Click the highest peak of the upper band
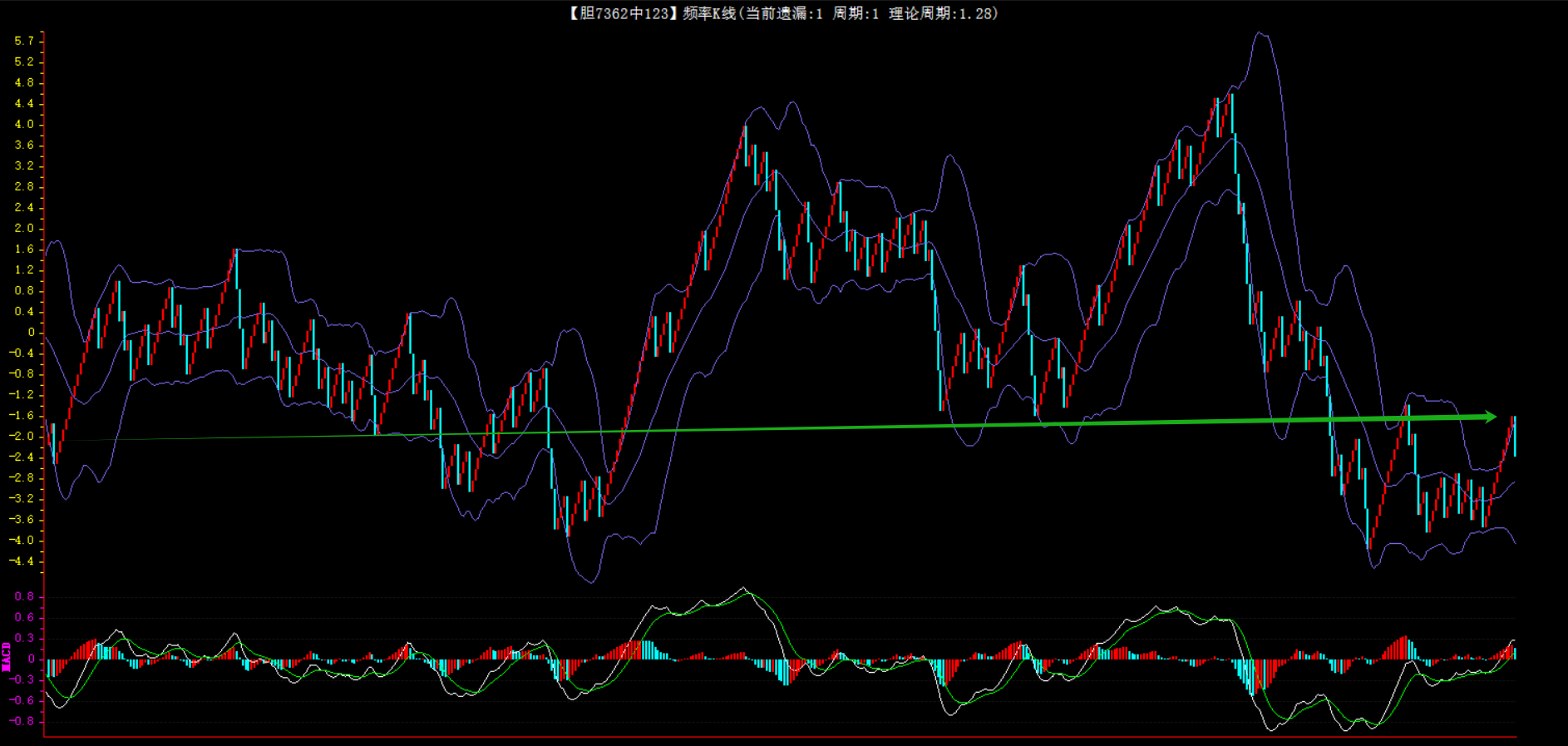The image size is (1568, 746). 1261,33
